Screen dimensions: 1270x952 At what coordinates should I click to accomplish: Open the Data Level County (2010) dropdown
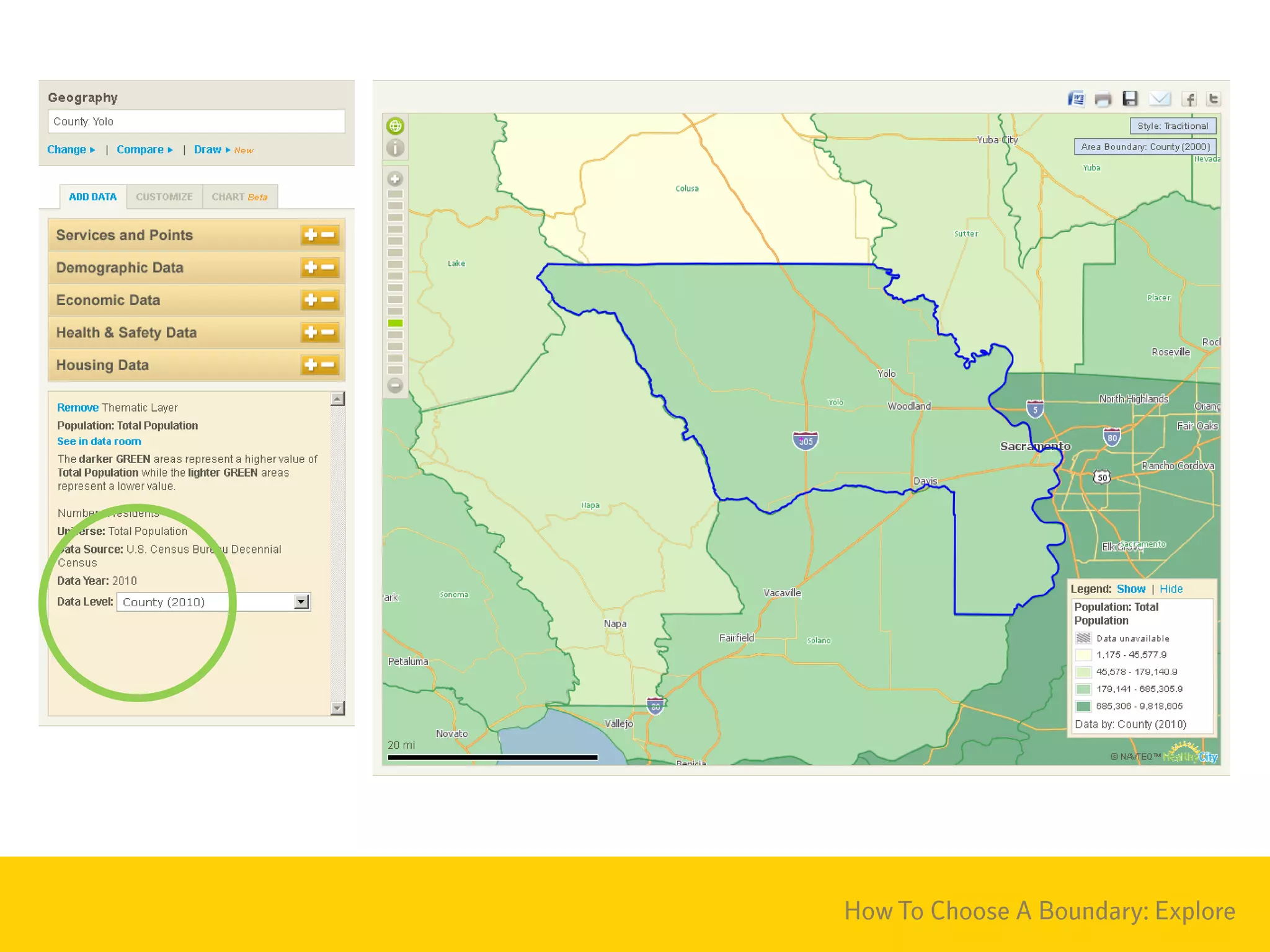(301, 602)
